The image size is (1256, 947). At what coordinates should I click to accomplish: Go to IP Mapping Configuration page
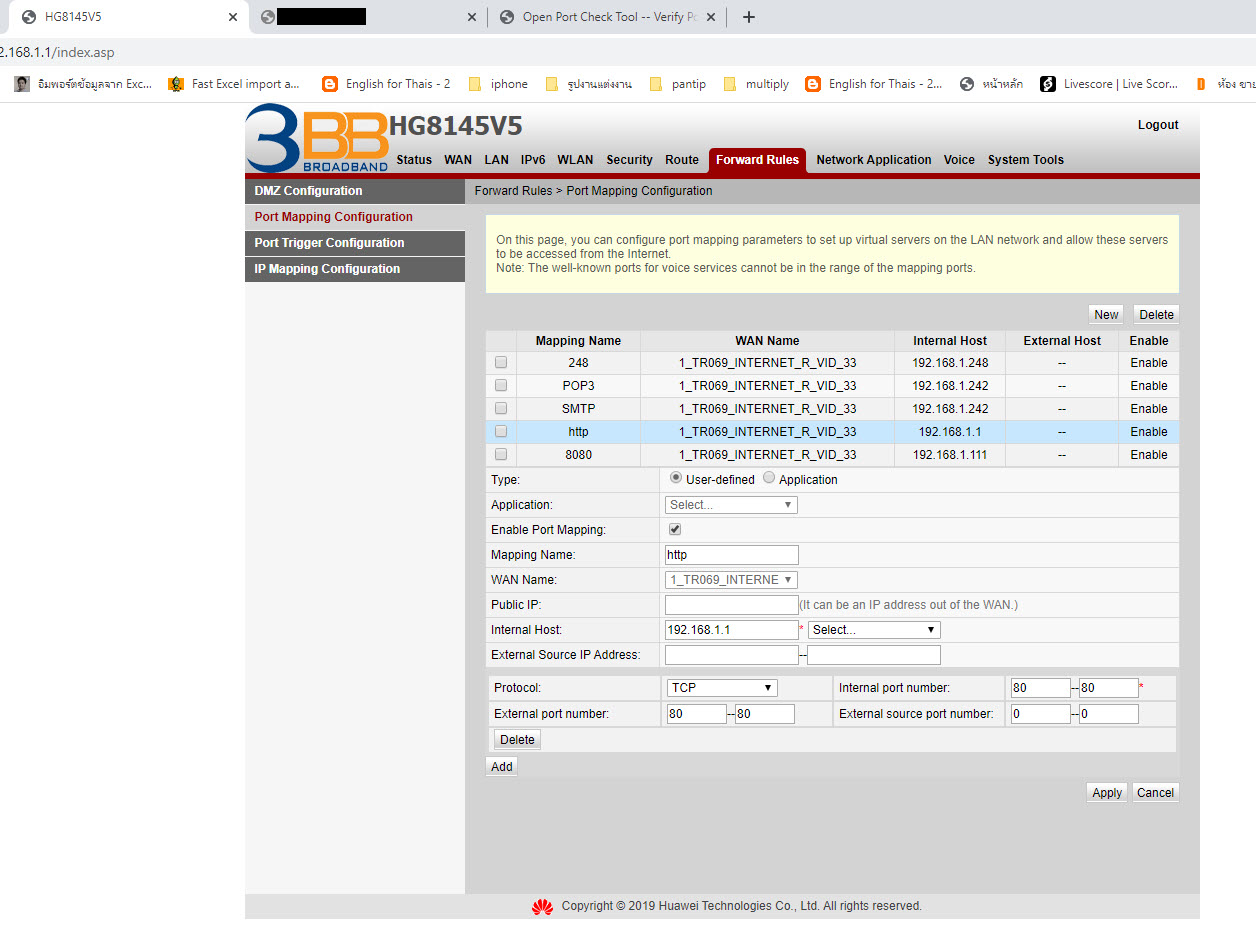[355, 269]
